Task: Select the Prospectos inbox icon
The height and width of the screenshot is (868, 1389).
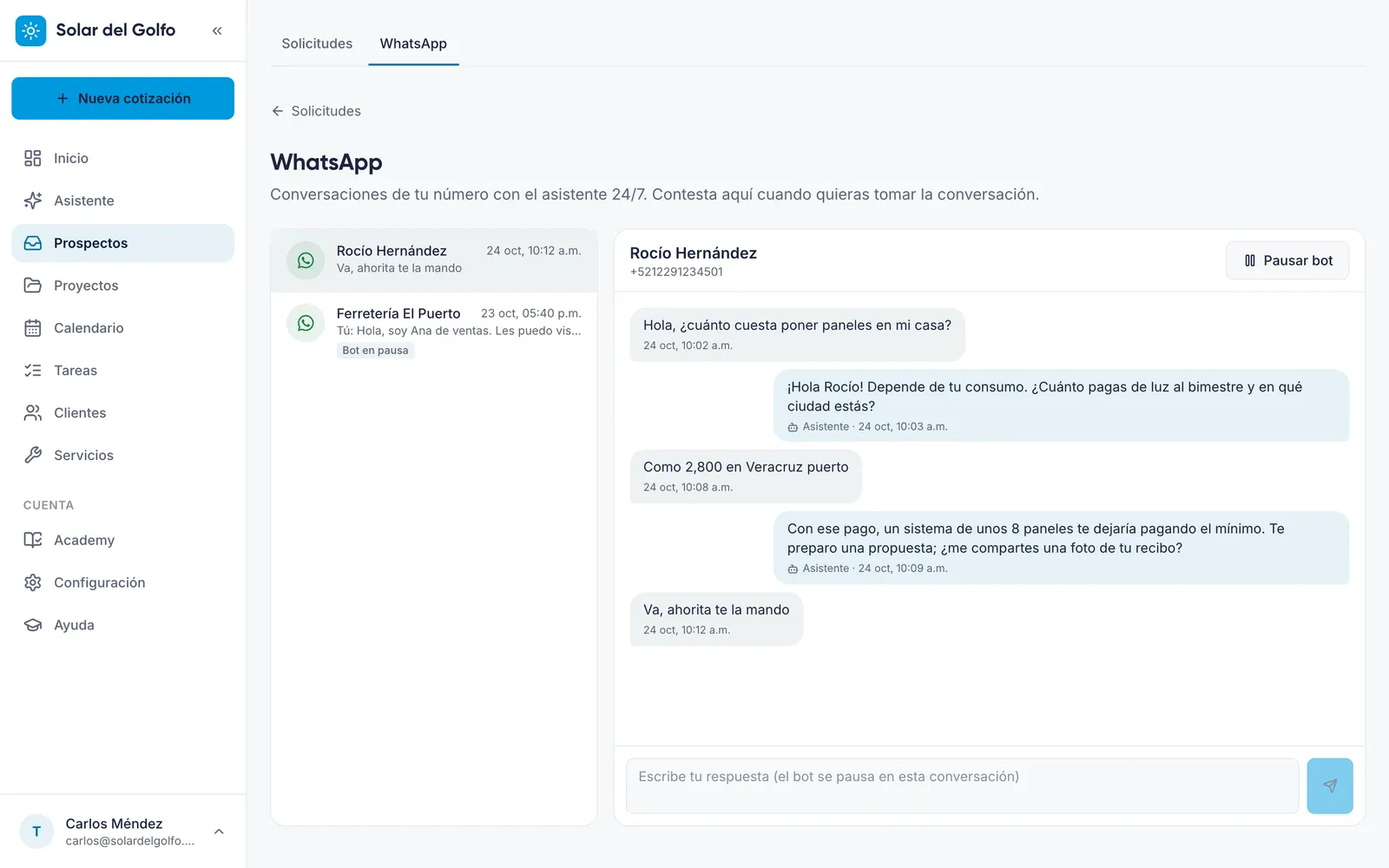Action: click(x=33, y=243)
